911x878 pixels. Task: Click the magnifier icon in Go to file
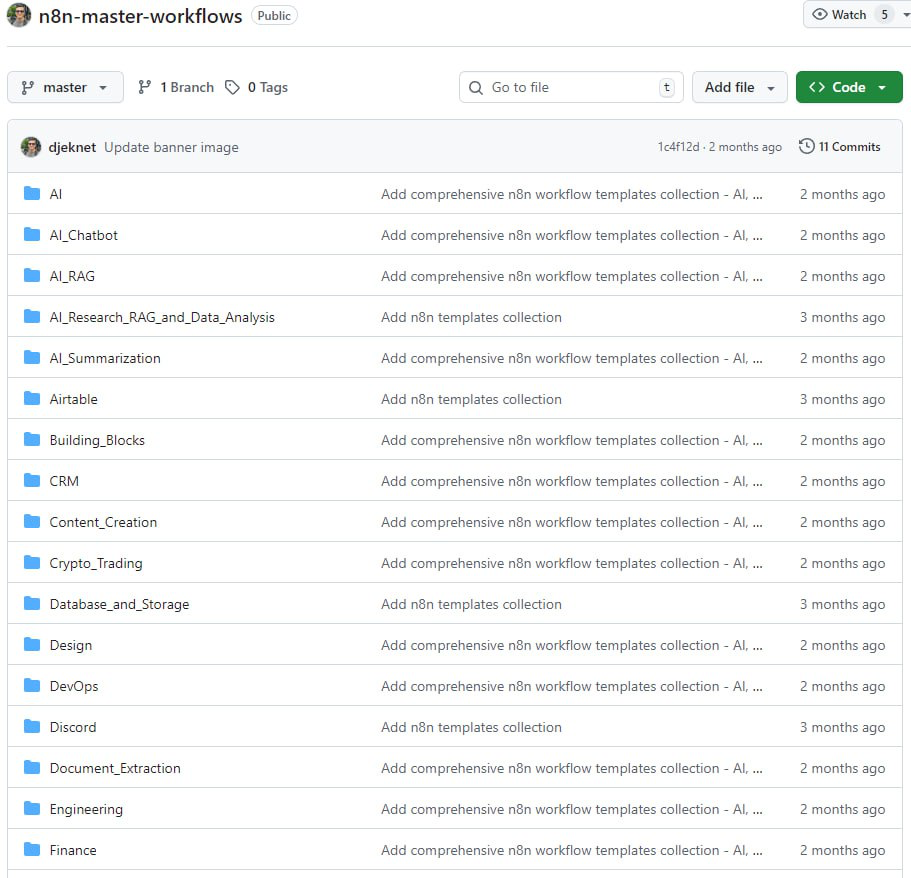(476, 88)
